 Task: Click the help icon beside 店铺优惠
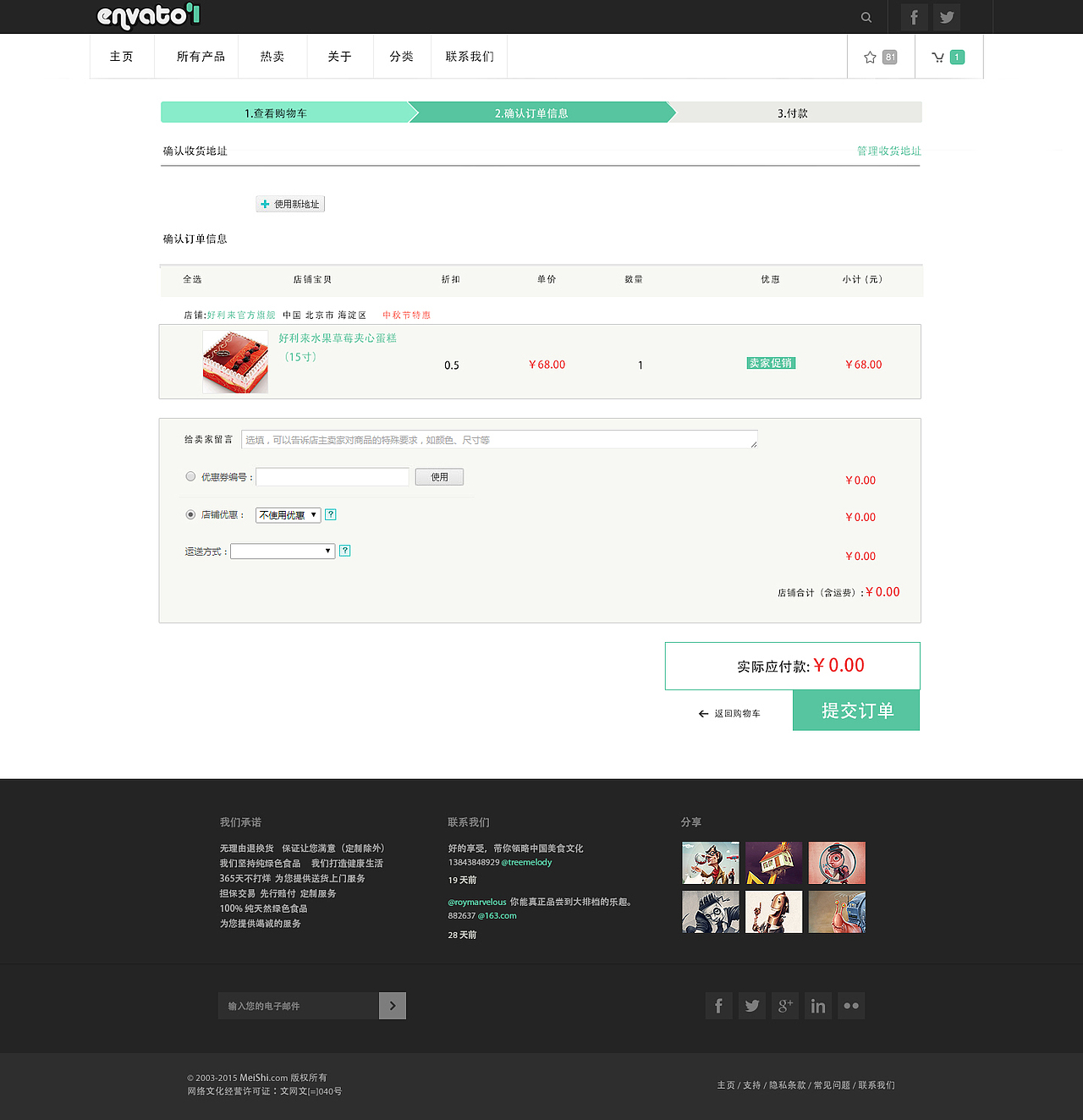330,514
